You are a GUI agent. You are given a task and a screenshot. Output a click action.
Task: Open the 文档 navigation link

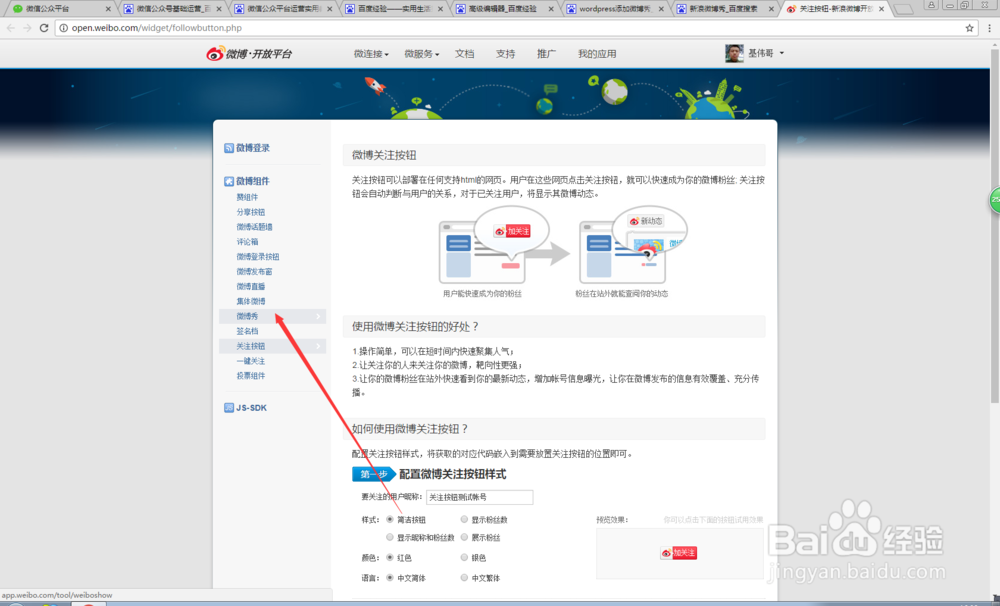(464, 53)
